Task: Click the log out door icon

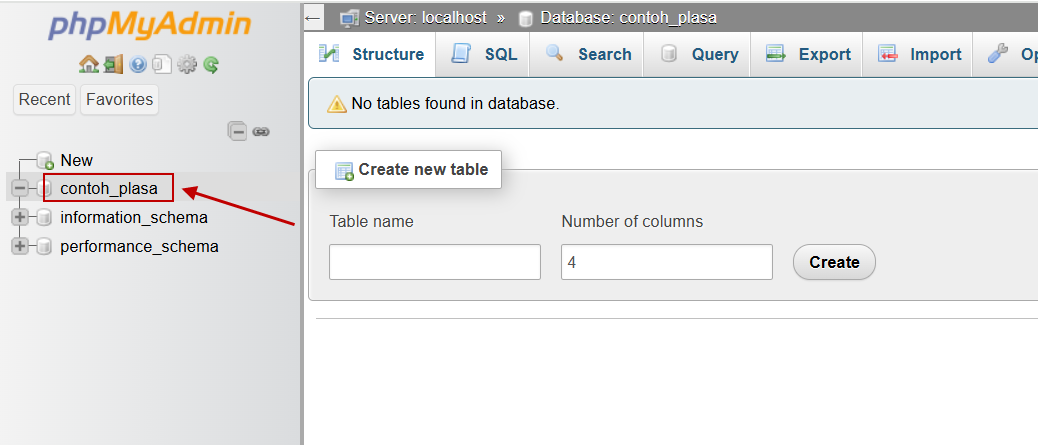Action: click(113, 64)
